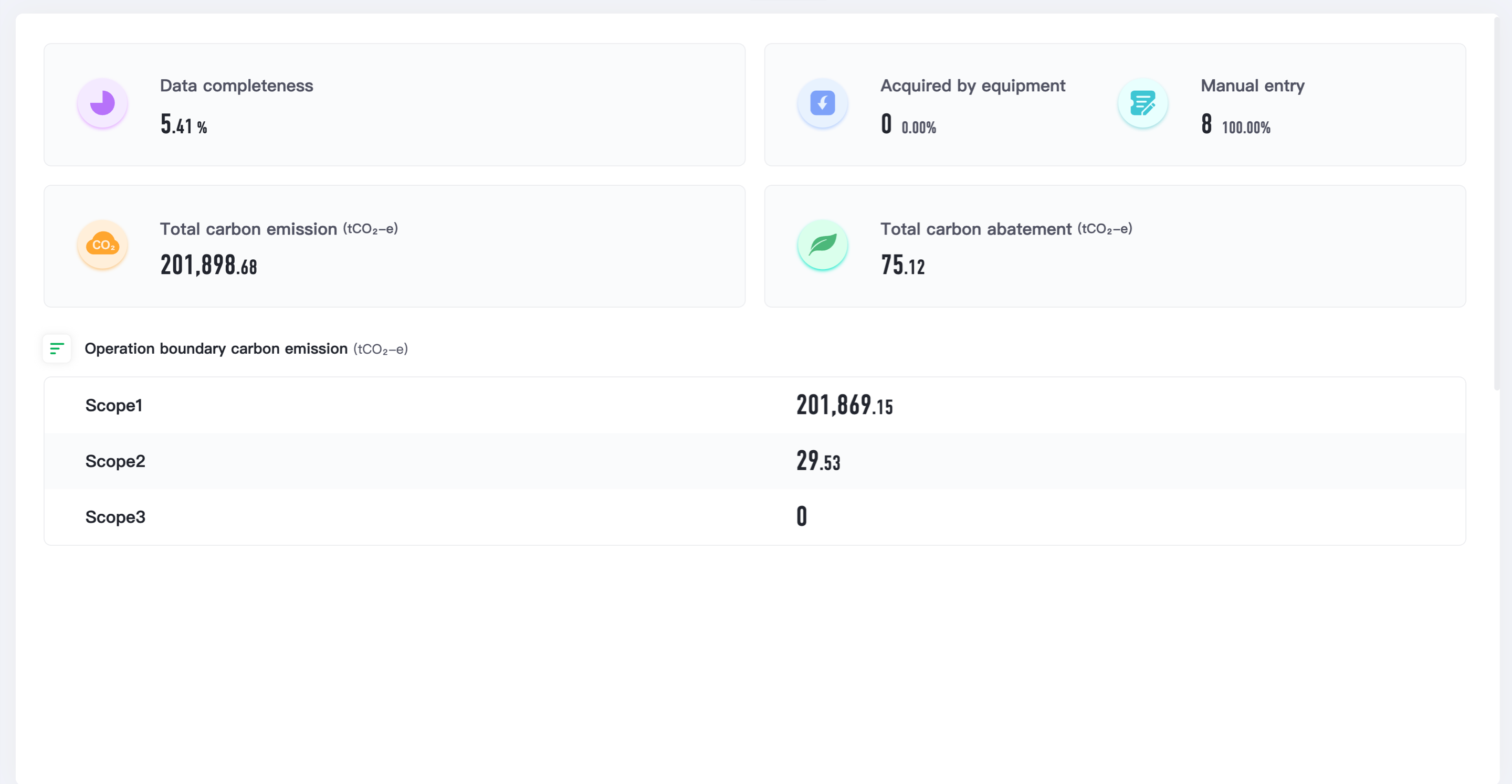
Task: Click the Total carbon emission heading
Action: click(248, 229)
